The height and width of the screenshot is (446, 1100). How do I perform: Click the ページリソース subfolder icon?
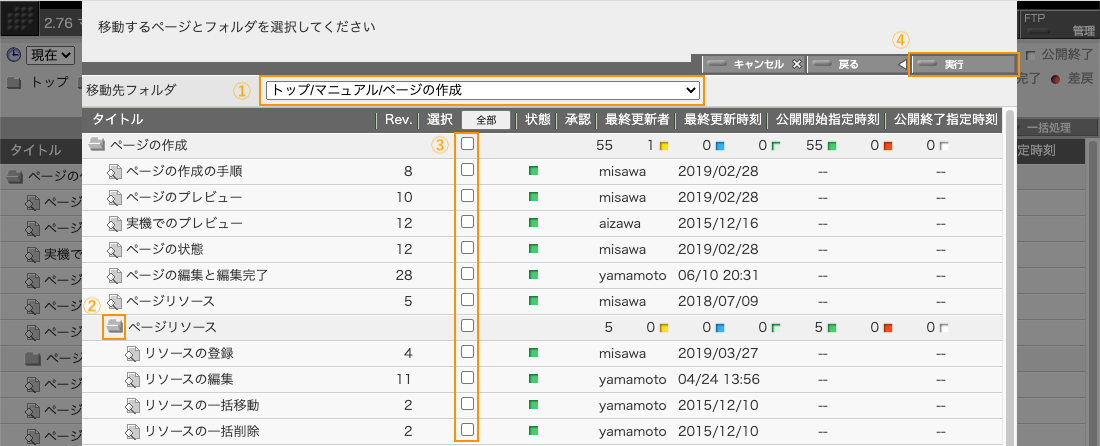point(114,326)
